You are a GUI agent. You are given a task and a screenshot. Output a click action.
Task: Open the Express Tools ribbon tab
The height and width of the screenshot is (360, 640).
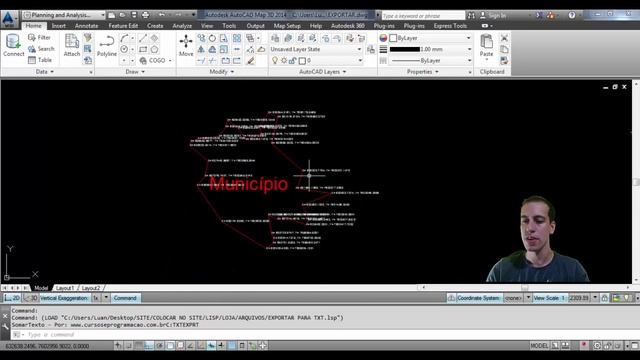pos(450,26)
